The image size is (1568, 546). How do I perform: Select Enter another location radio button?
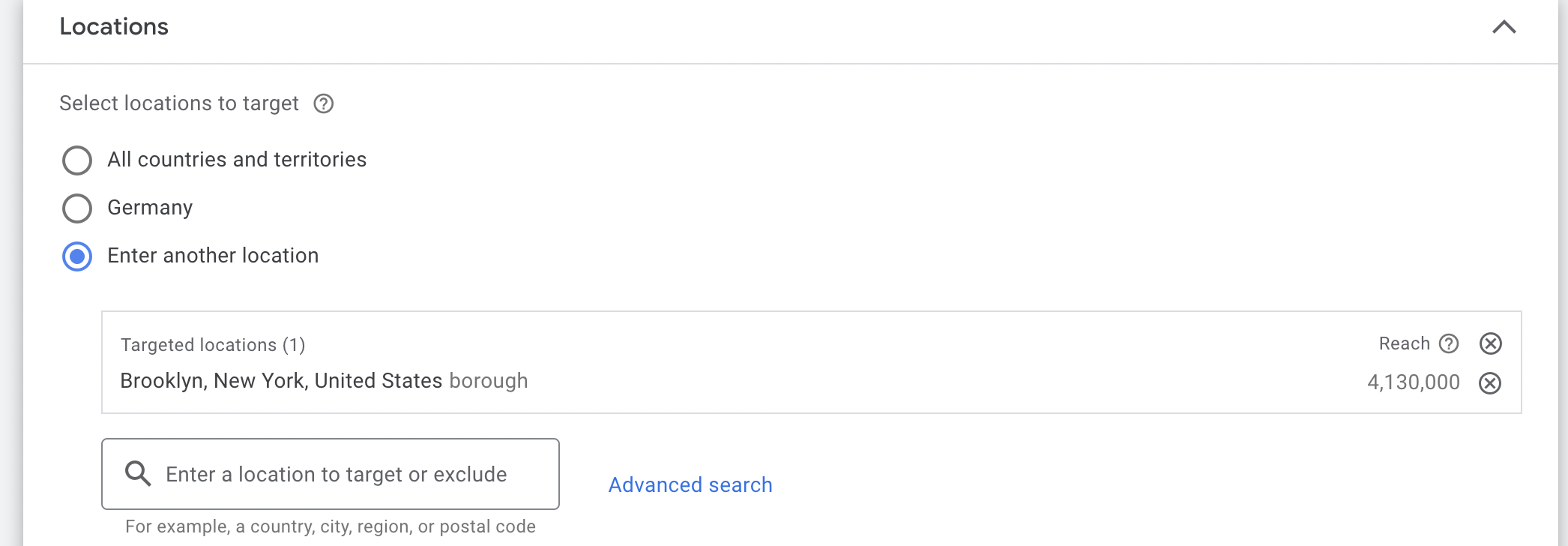(77, 256)
